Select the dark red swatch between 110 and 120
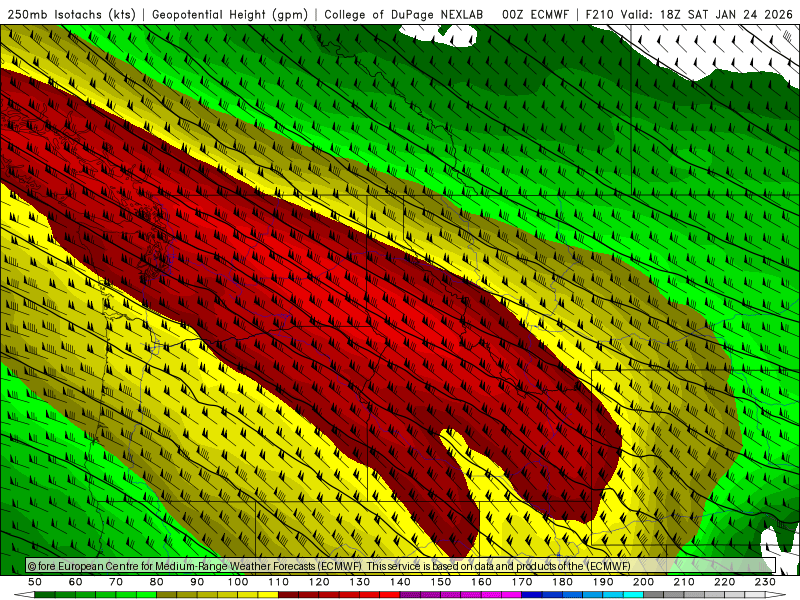 (288, 595)
